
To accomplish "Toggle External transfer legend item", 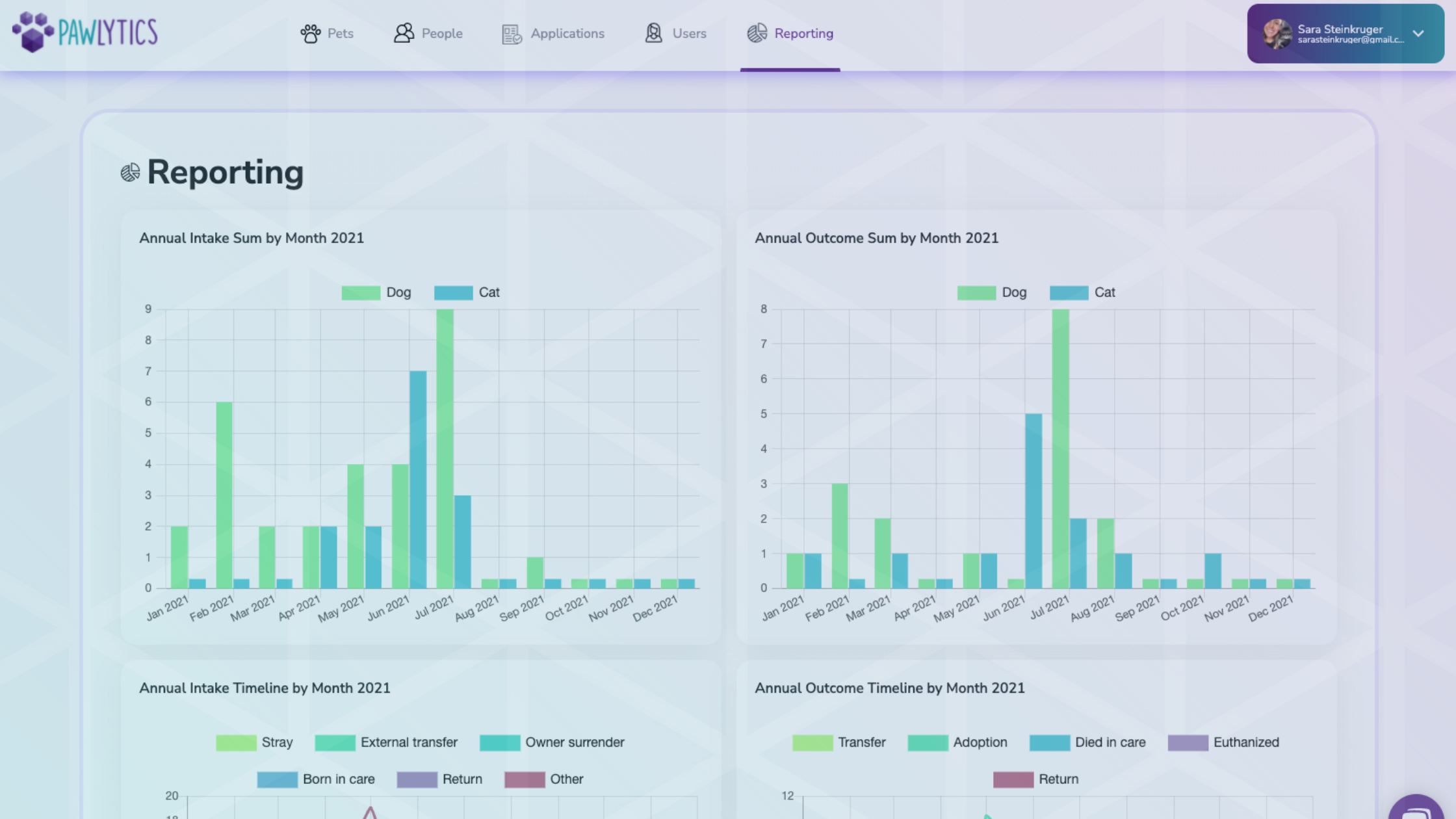I will [386, 742].
